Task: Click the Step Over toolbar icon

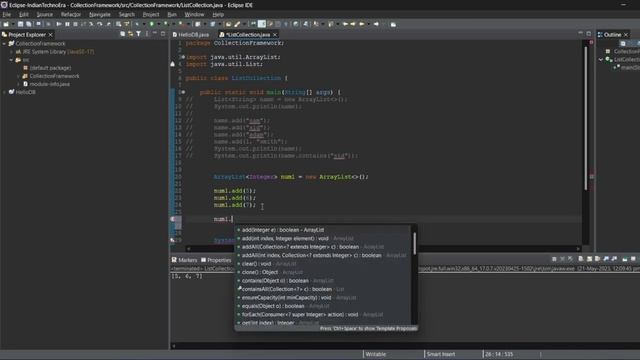Action: click(x=100, y=24)
